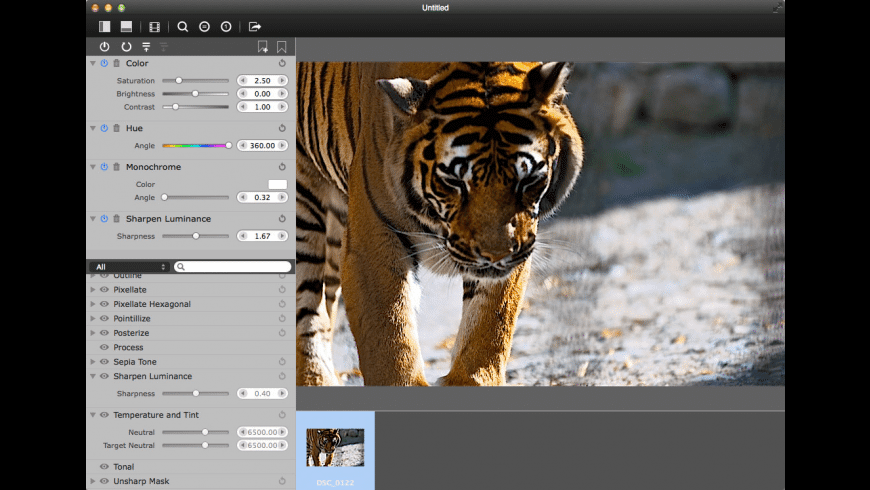Increase Saturation value with right stepper arrow
The width and height of the screenshot is (870, 490).
tap(282, 80)
